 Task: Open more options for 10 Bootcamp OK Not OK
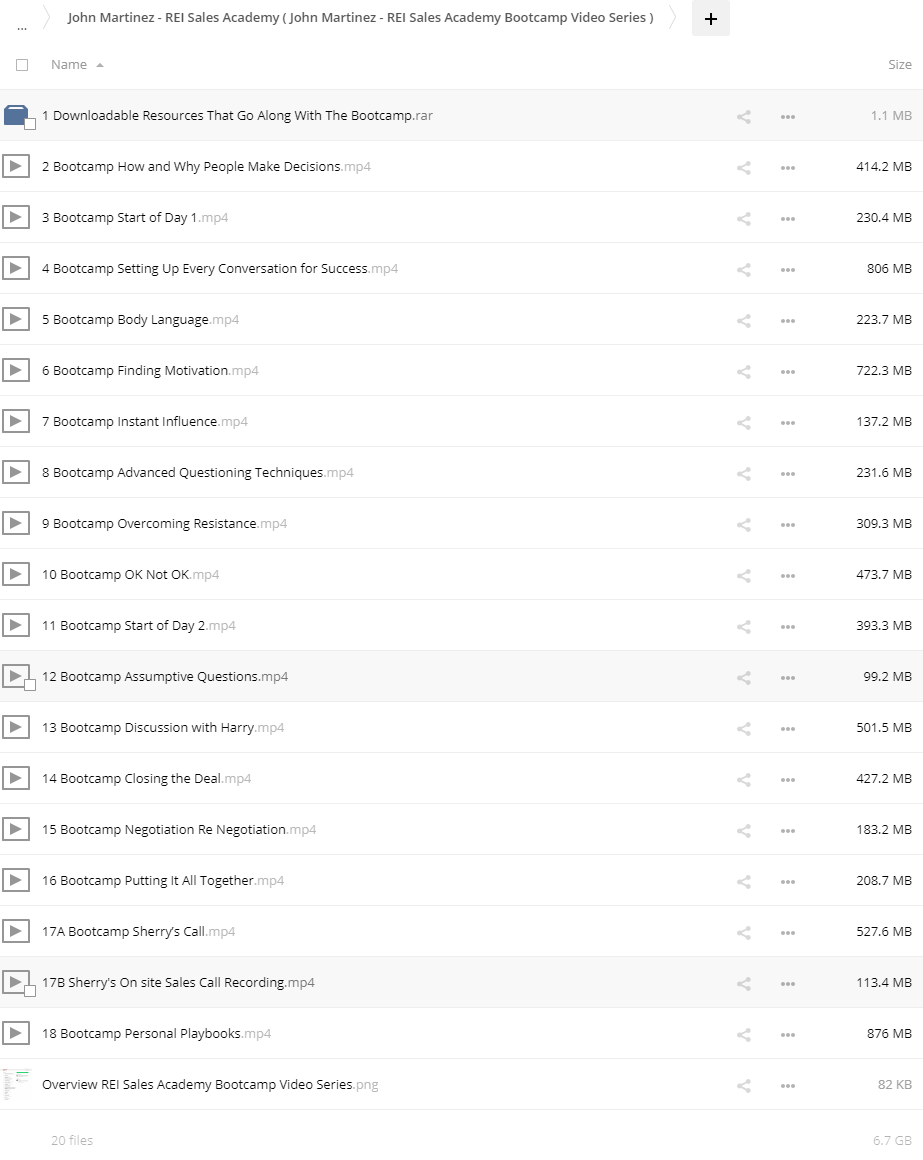pyautogui.click(x=788, y=576)
